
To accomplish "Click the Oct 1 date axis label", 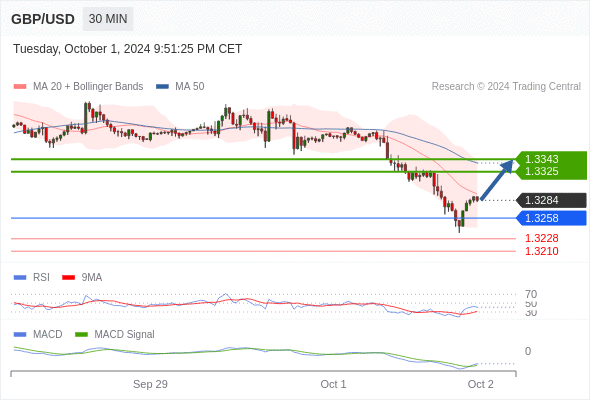I will (x=333, y=384).
